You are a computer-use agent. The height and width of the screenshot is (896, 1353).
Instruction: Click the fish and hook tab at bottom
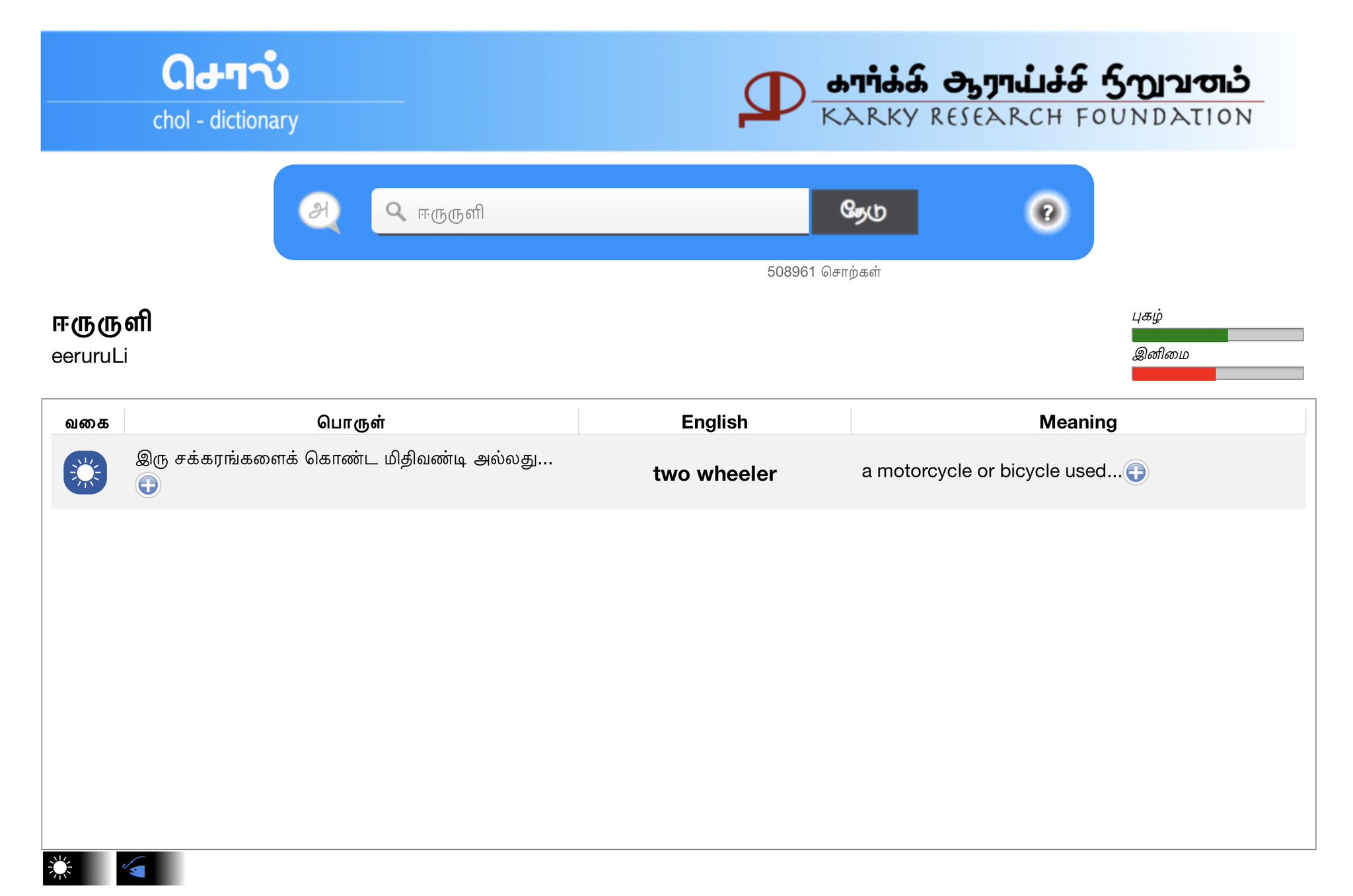click(x=135, y=868)
